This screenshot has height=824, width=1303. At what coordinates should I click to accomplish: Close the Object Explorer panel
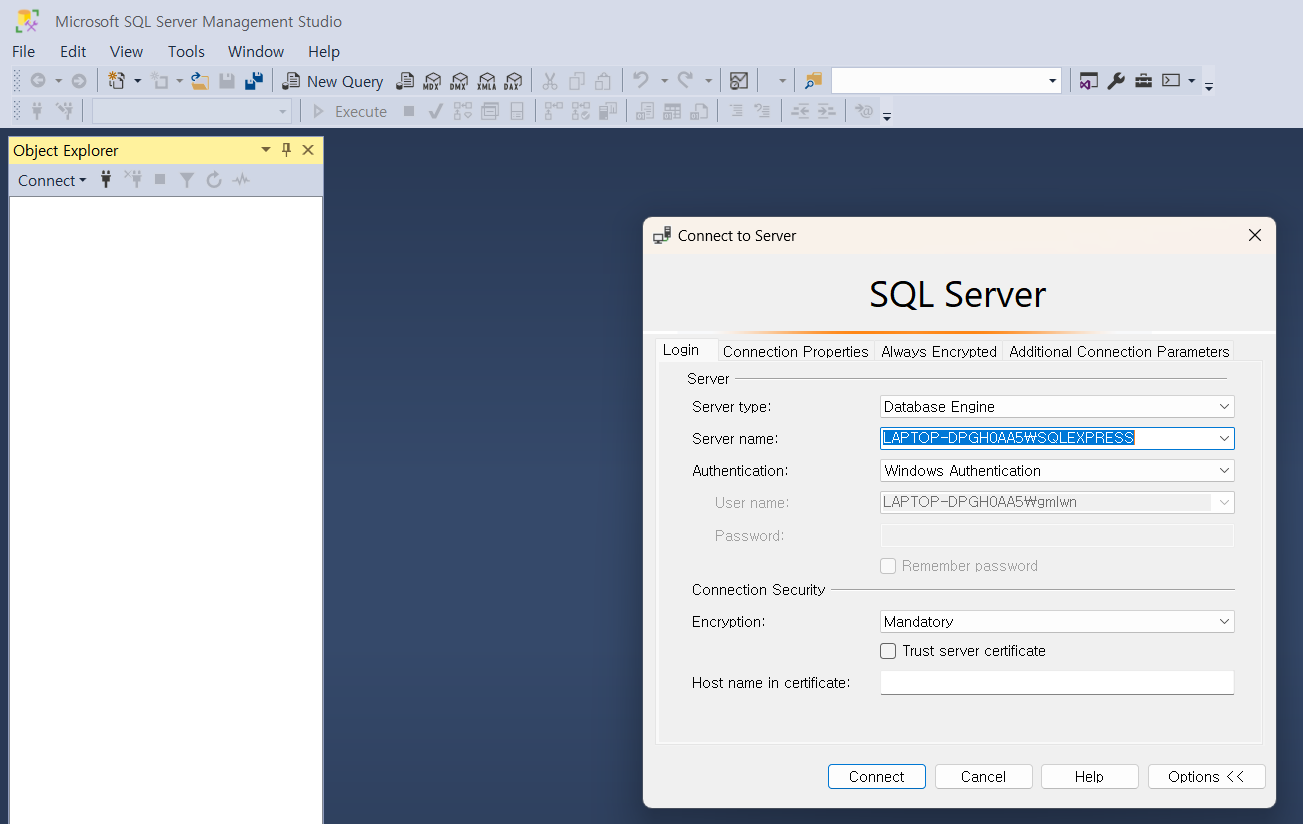pos(308,150)
